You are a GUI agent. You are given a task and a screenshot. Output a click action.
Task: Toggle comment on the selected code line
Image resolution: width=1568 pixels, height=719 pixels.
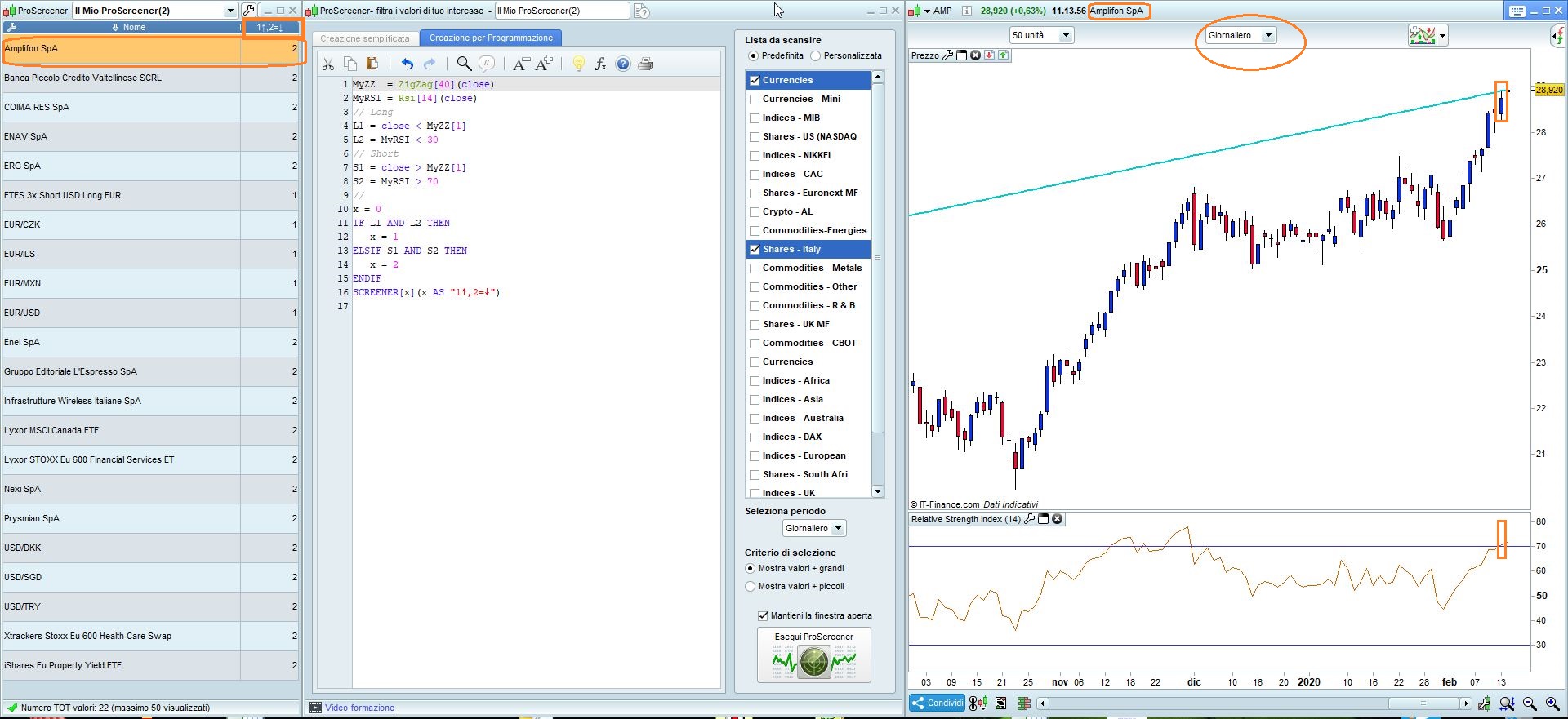(x=487, y=64)
